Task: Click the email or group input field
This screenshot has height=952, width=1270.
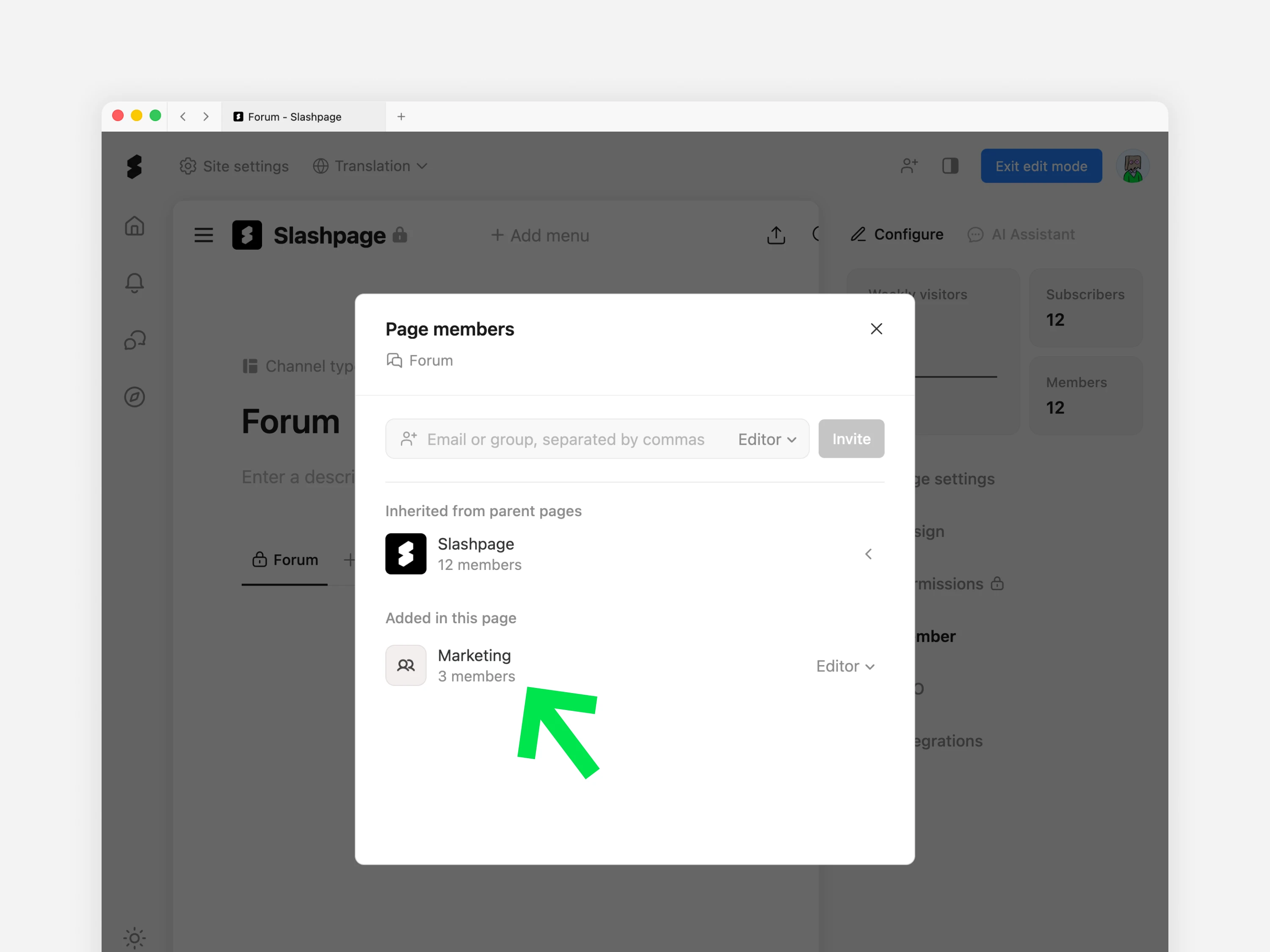Action: [566, 439]
